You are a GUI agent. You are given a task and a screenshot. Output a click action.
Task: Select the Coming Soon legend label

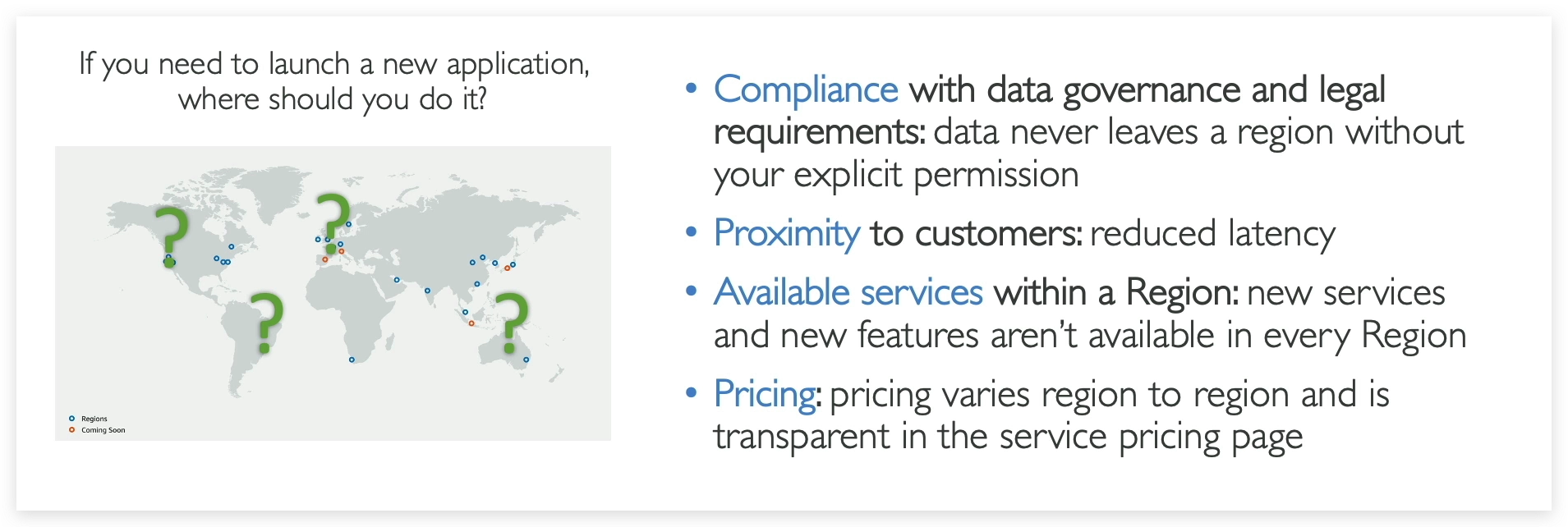click(x=103, y=430)
